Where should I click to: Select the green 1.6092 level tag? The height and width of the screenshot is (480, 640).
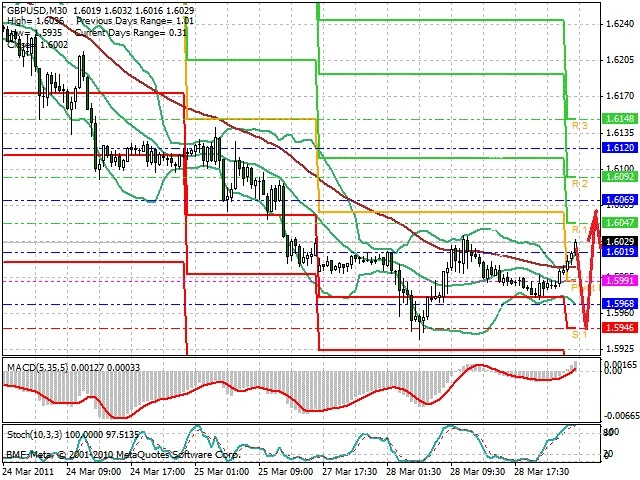coord(620,177)
